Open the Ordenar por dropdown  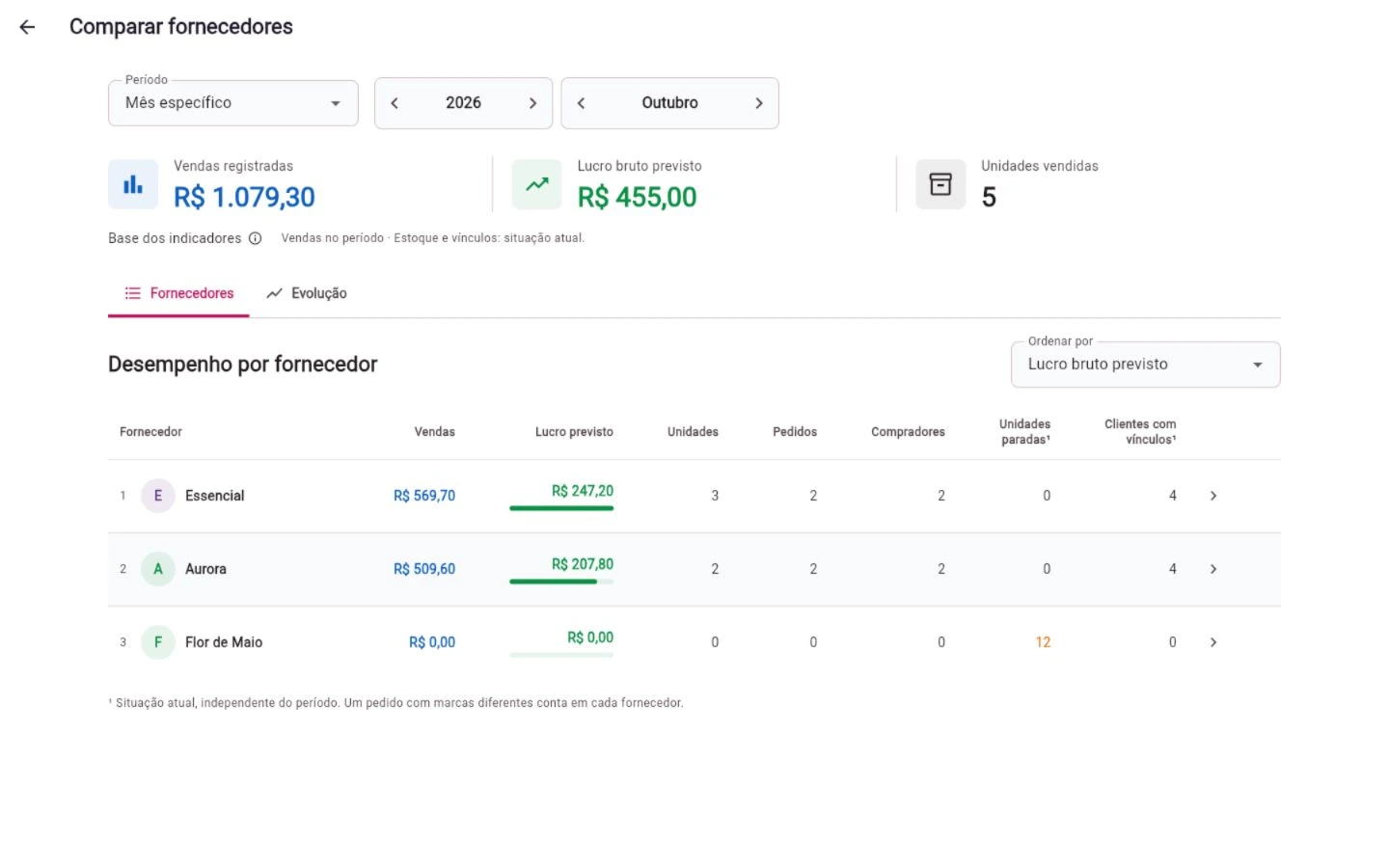click(x=1145, y=365)
